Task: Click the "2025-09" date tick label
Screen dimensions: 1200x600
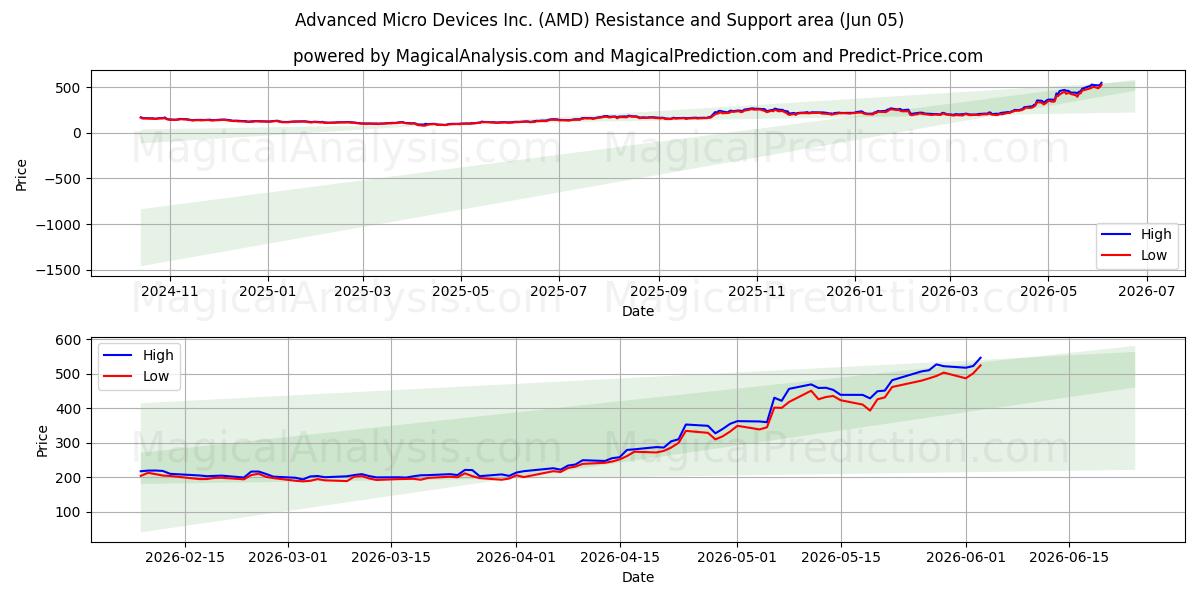Action: (659, 291)
